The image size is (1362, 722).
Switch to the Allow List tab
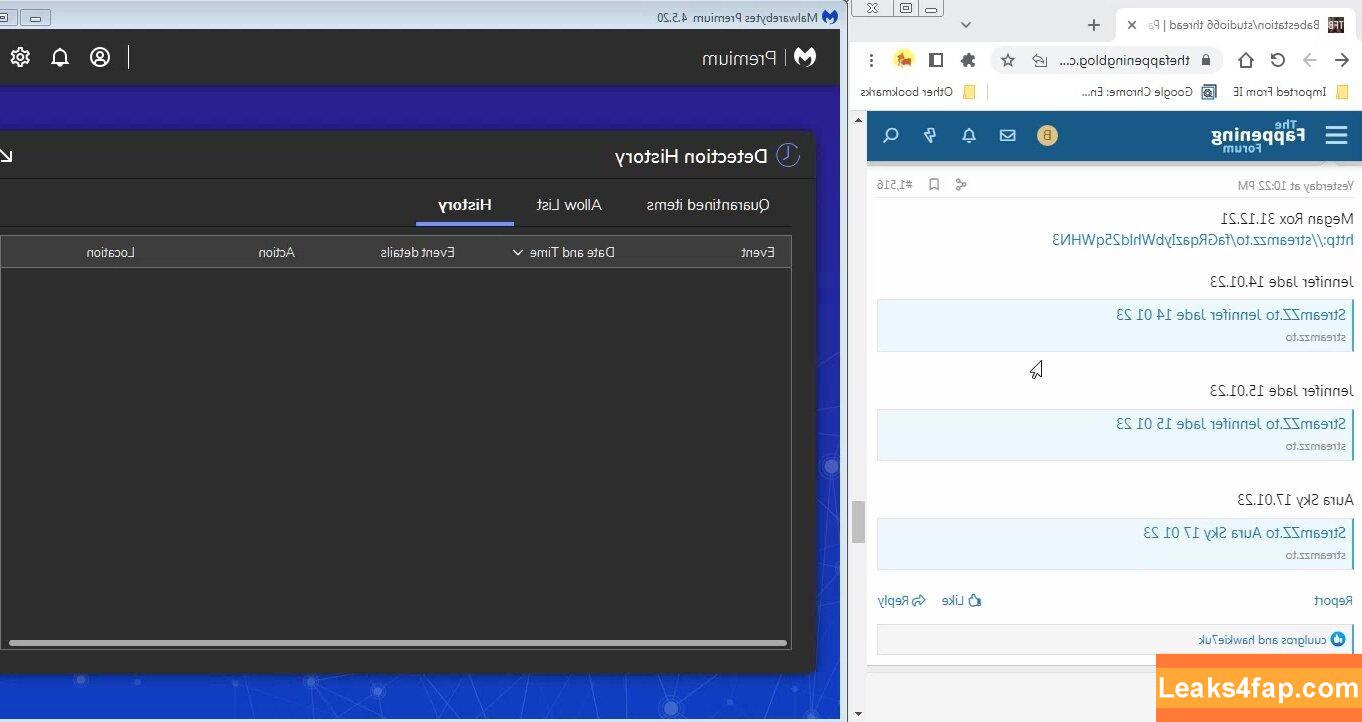(x=569, y=205)
